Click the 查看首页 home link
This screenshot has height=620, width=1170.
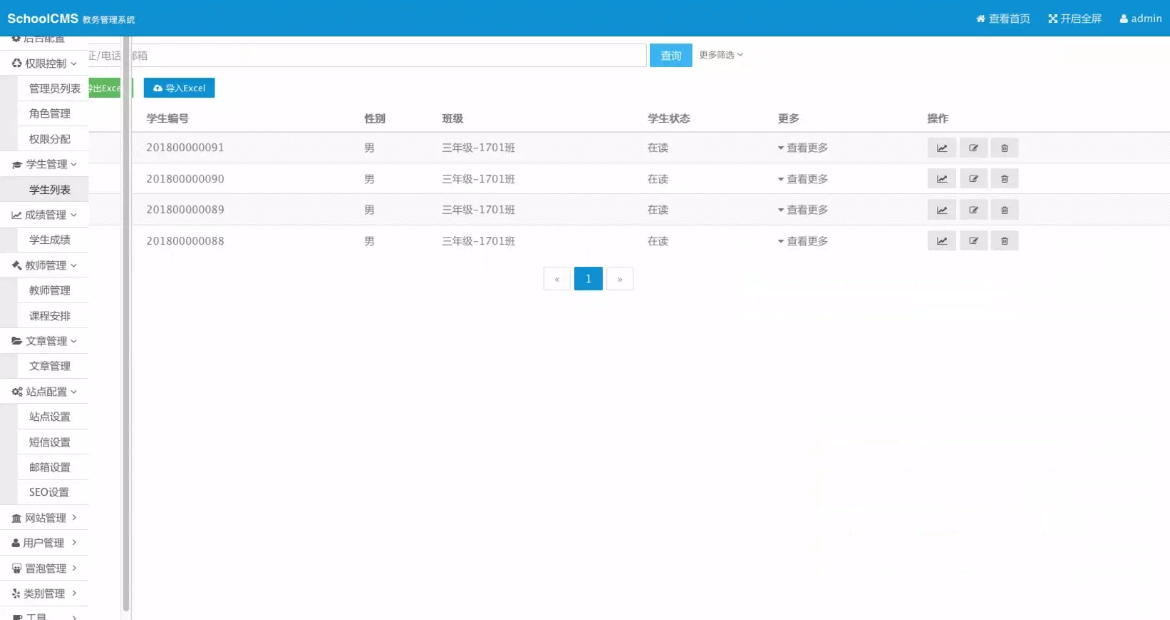[x=1003, y=19]
